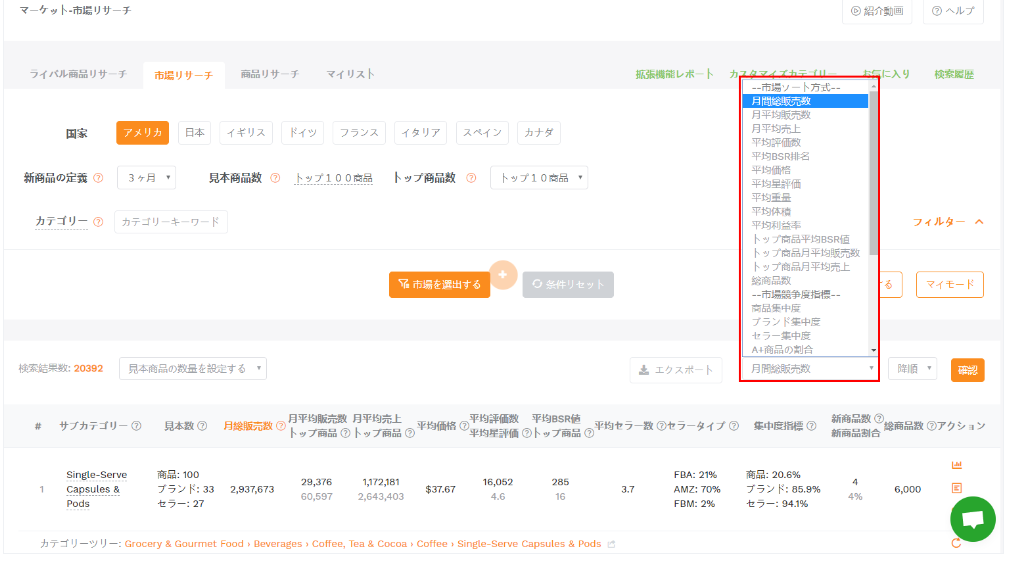Open the トップ１０商品 dropdown
The image size is (1013, 561).
point(539,178)
